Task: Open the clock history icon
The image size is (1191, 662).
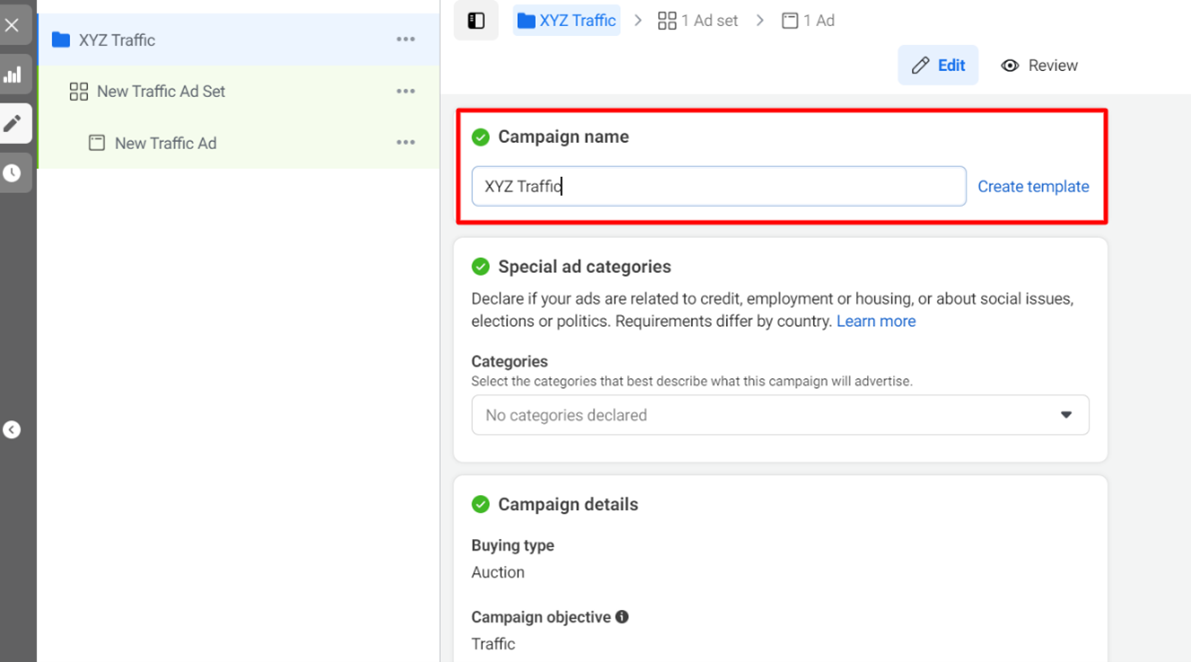Action: tap(13, 173)
